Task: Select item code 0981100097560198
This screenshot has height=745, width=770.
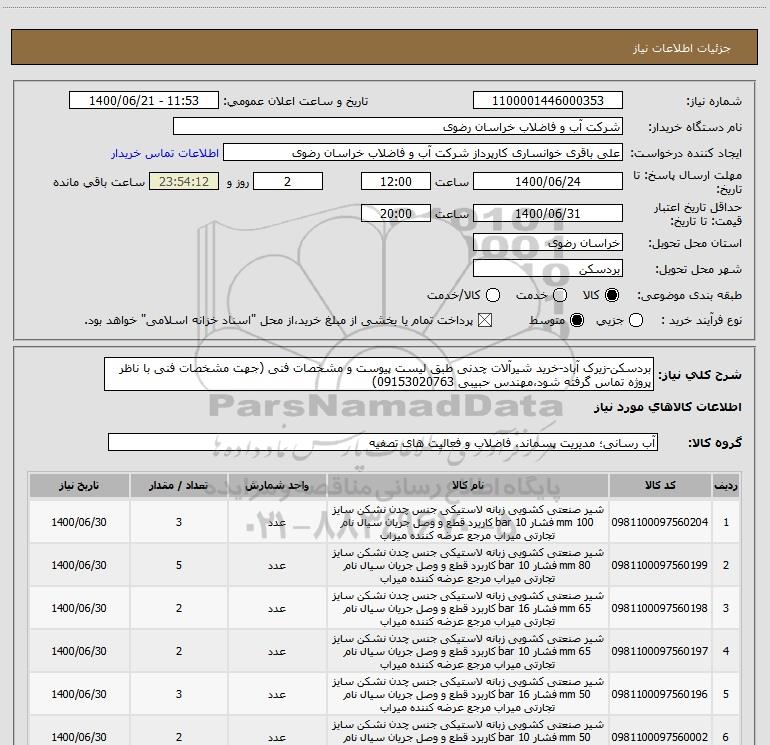Action: point(660,608)
